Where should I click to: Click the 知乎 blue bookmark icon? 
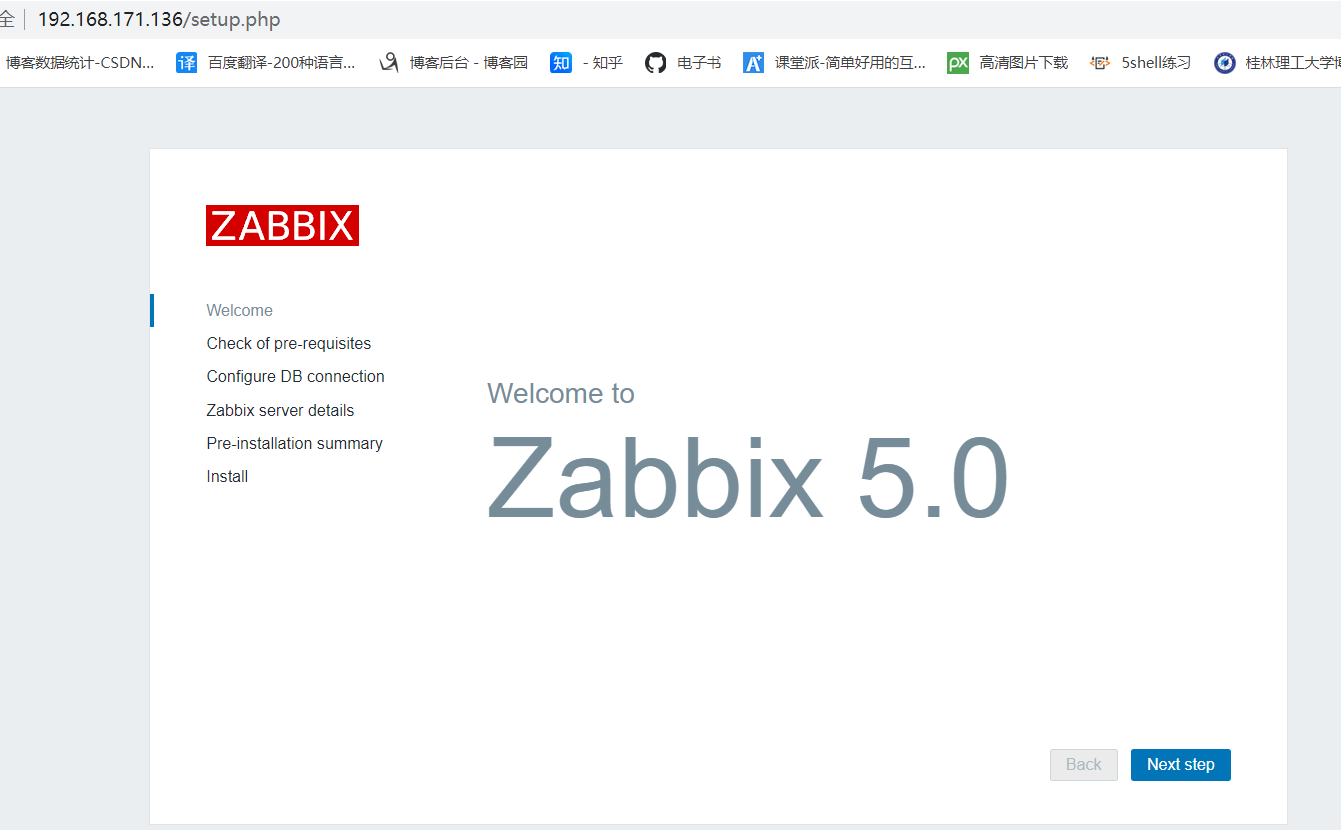click(x=561, y=63)
